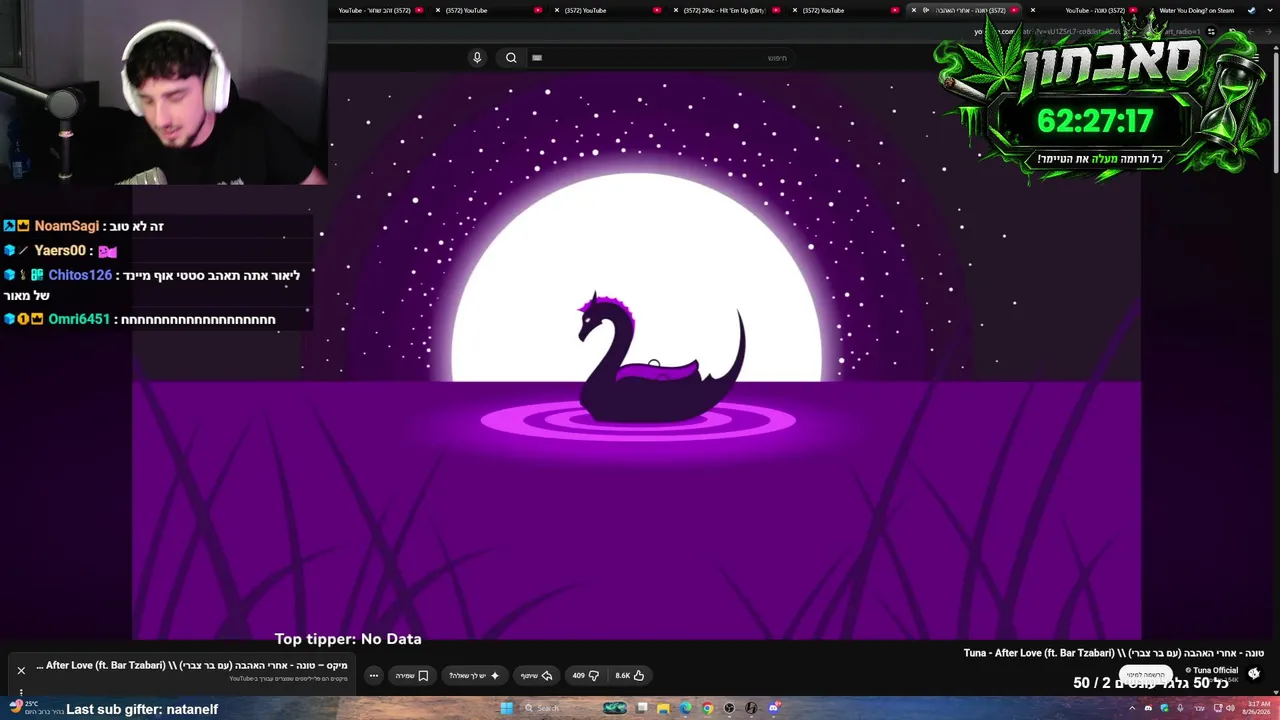Click the taskbar clock showing 3:17 AM
Screen dimensions: 1280x720
pos(1259,708)
